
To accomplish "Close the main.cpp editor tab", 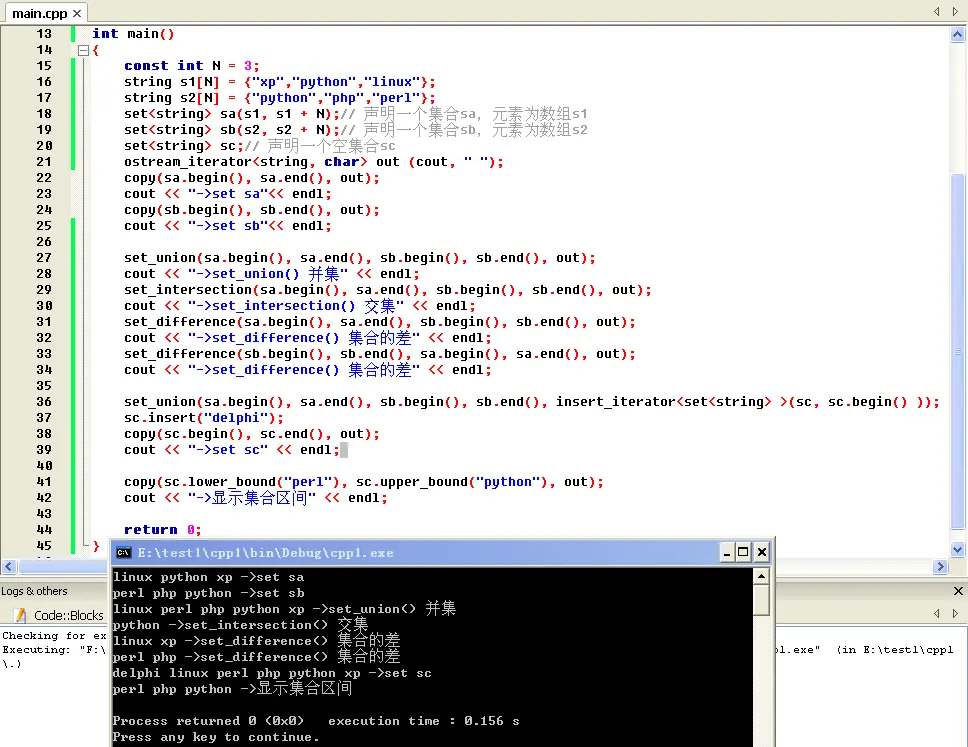I will pos(77,13).
